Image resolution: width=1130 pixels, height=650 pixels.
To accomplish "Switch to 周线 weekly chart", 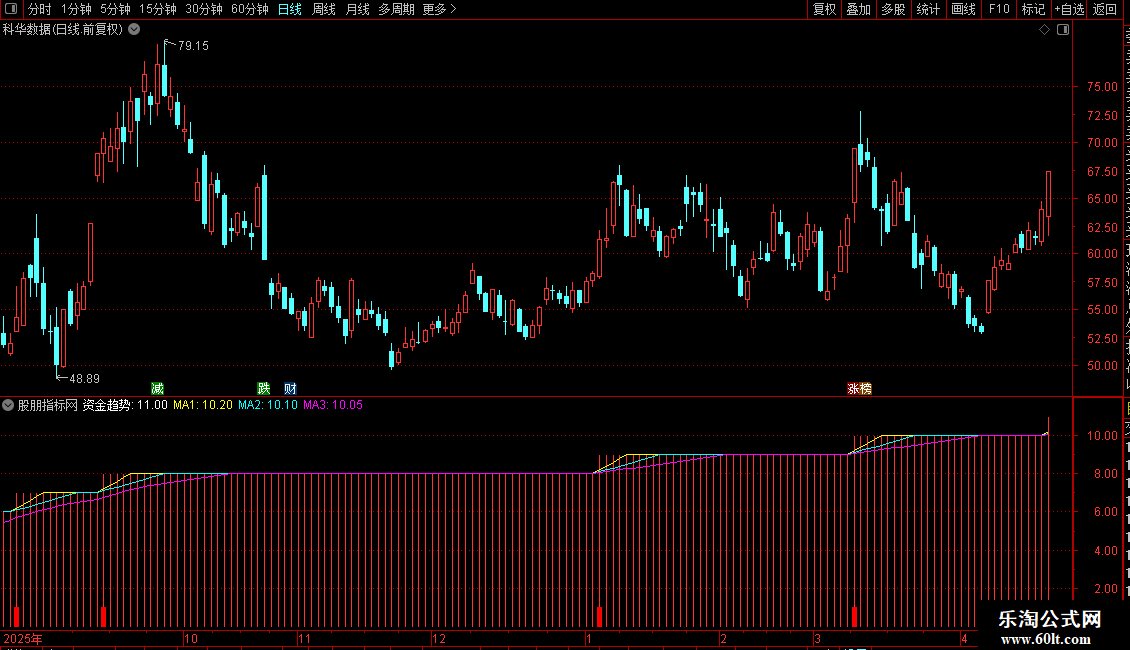I will click(324, 9).
